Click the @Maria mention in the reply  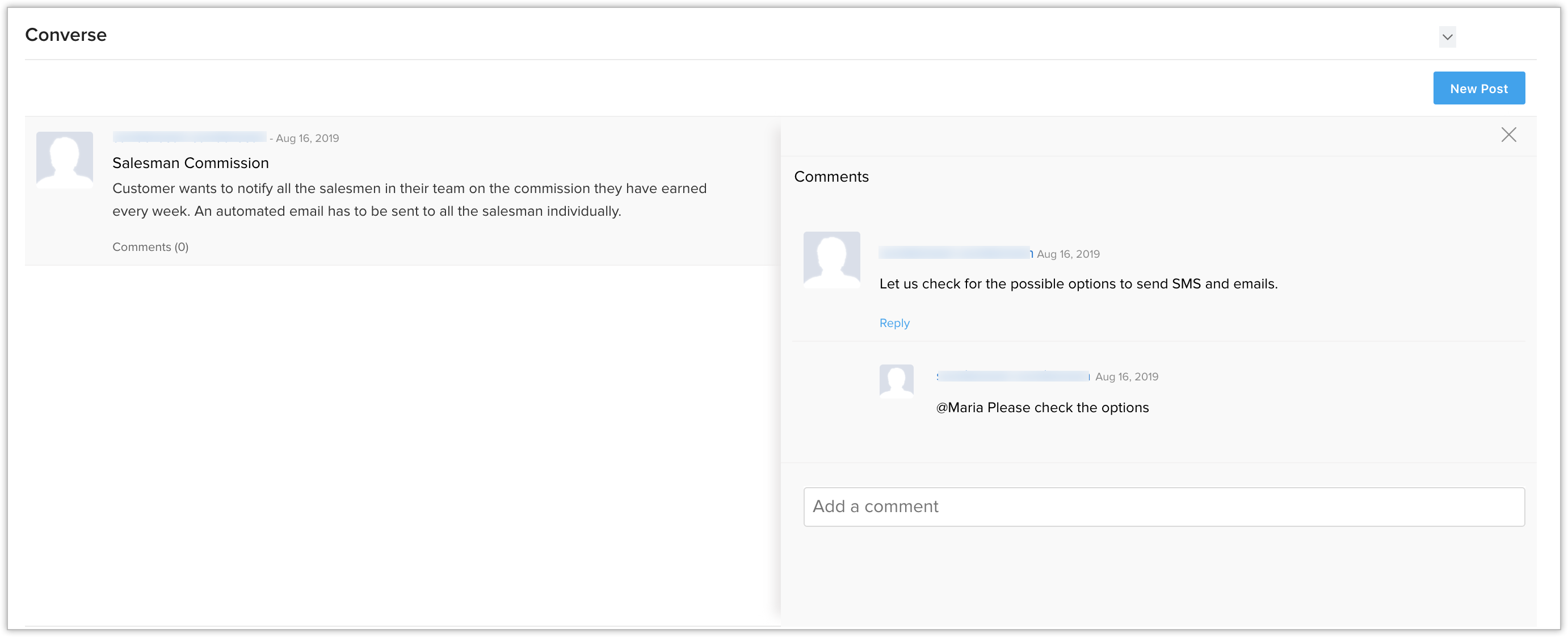click(959, 408)
